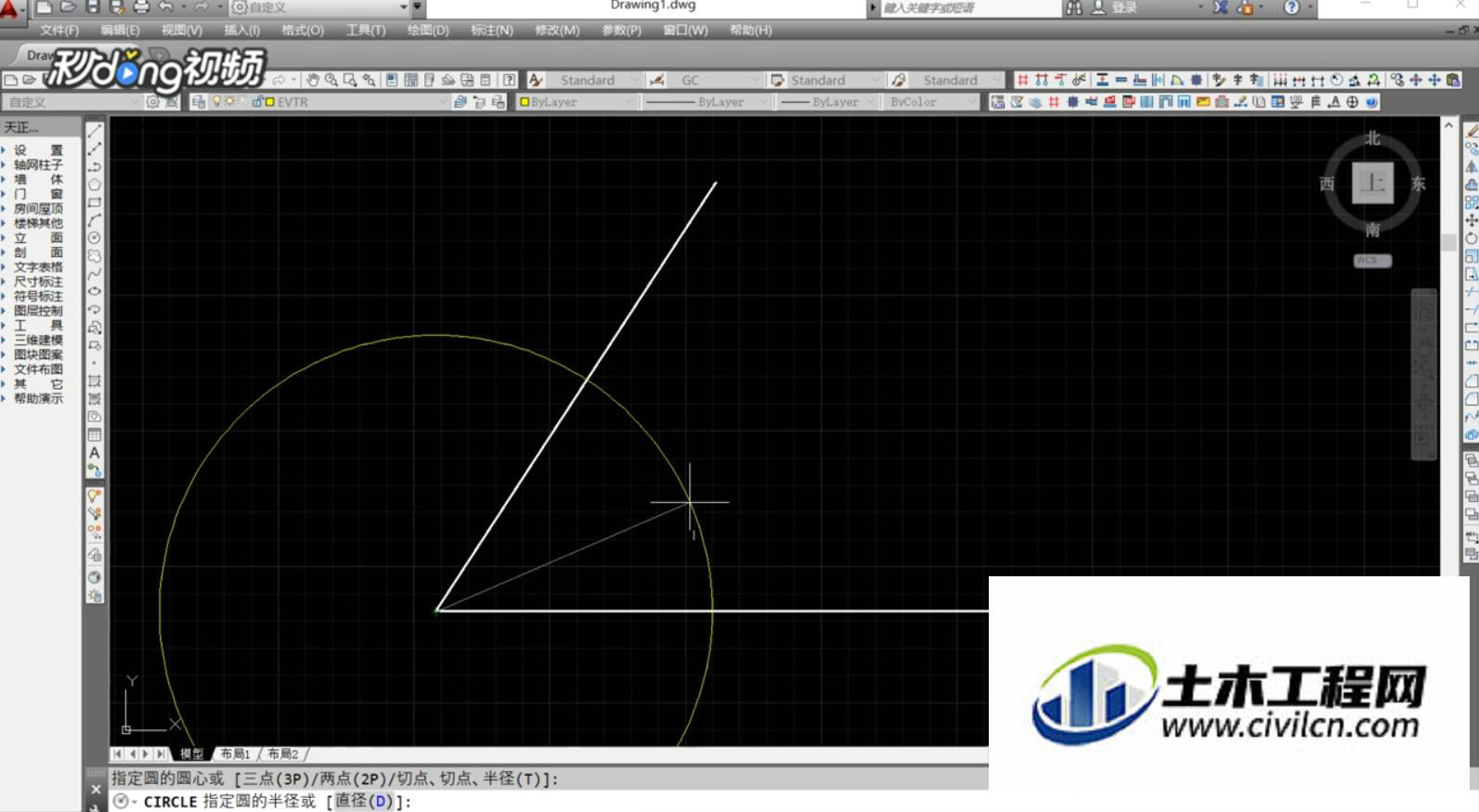Toggle the layer freeze sun icon for EVTR
The width and height of the screenshot is (1479, 812).
tap(229, 102)
